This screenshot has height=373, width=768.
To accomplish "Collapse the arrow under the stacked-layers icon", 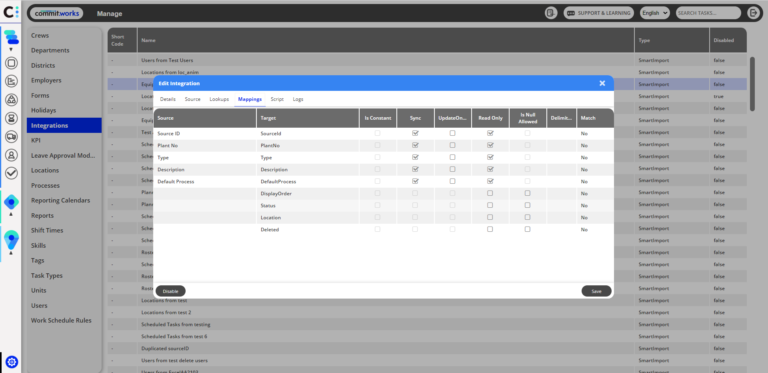I will coord(11,49).
